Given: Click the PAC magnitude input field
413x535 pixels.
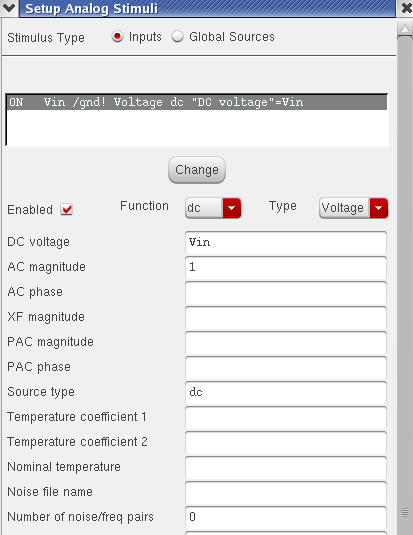Looking at the screenshot, I should (286, 343).
